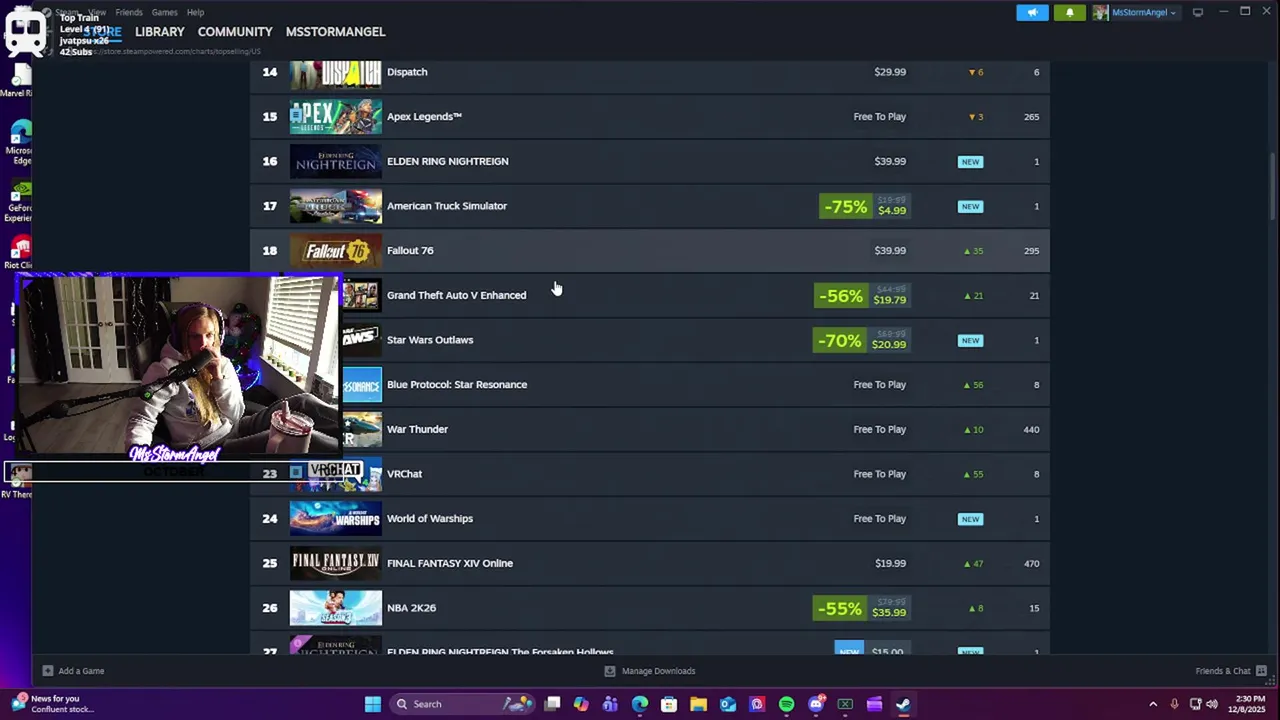Click VRChat title
This screenshot has width=1280, height=720.
click(404, 474)
